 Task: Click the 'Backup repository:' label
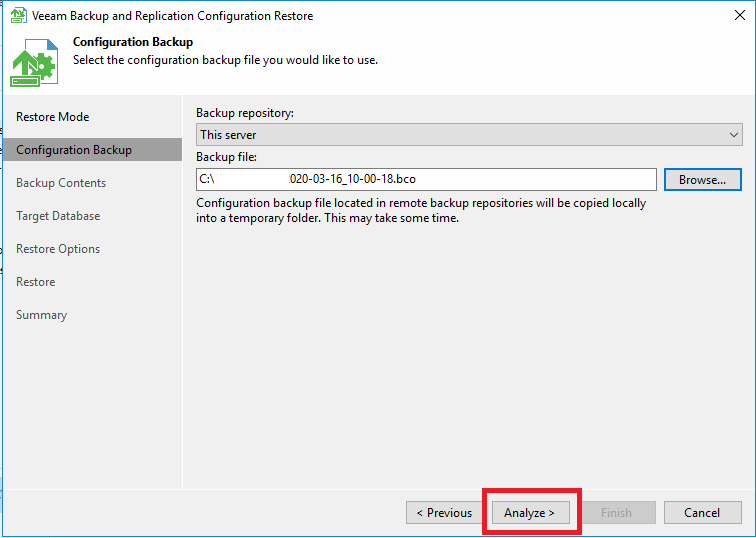pos(245,113)
